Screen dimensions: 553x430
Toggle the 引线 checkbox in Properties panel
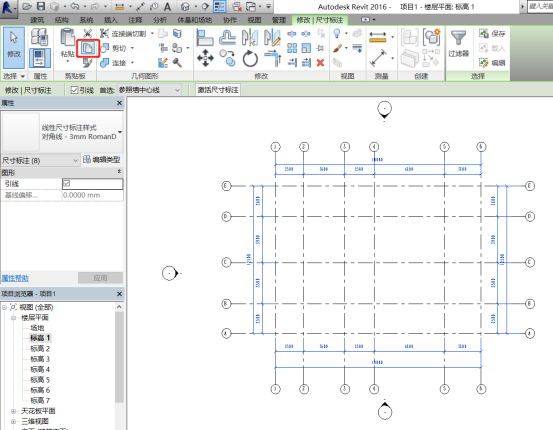pyautogui.click(x=67, y=184)
